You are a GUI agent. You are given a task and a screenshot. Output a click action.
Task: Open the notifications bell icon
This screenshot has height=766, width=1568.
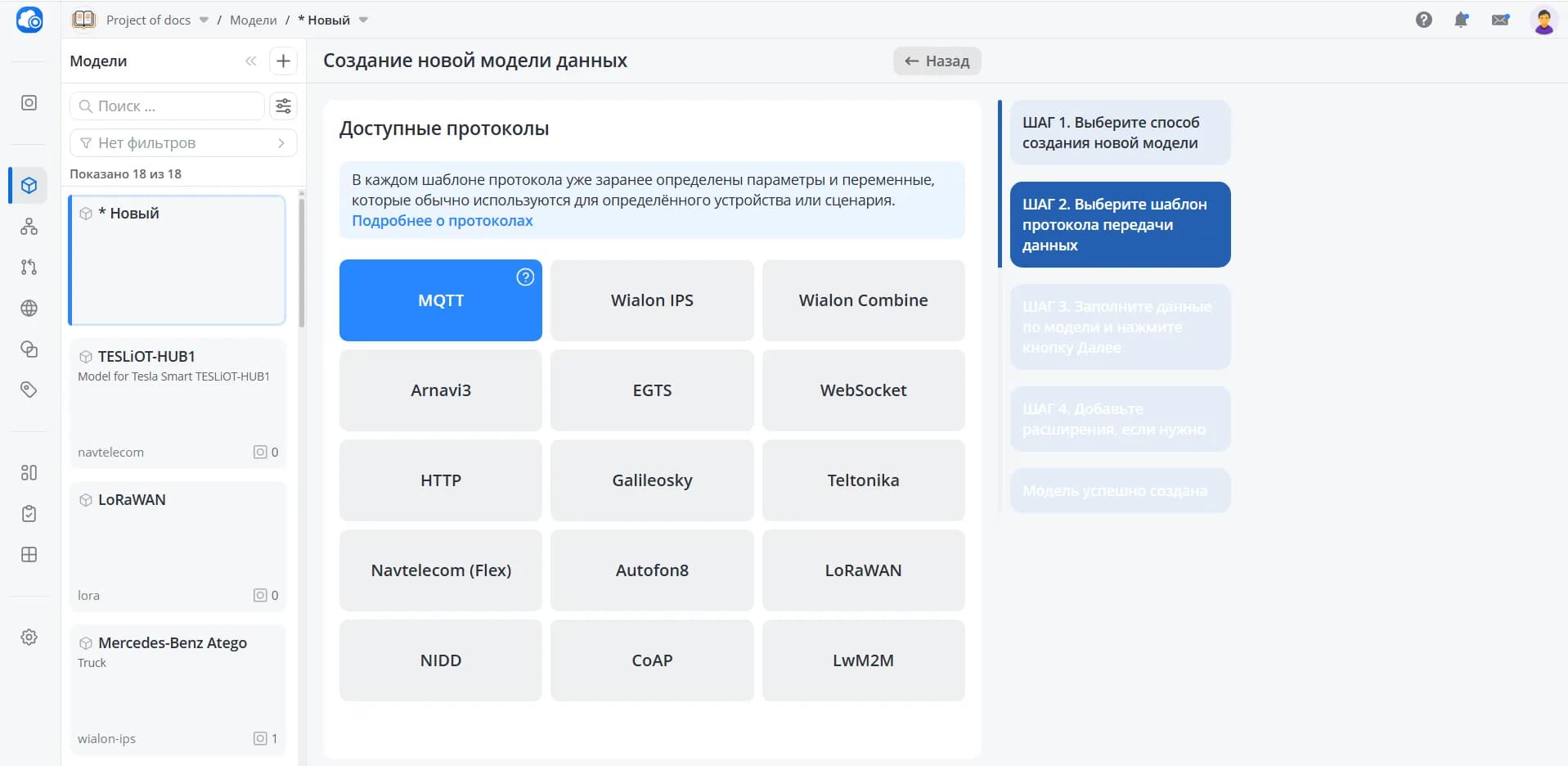(1462, 20)
